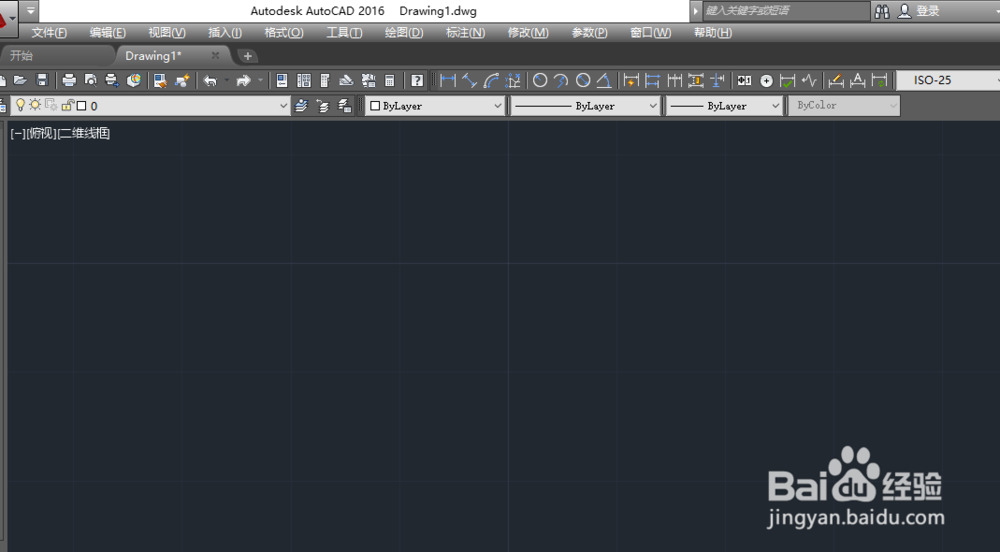The height and width of the screenshot is (552, 1000).
Task: Open the 绘图(D) menu
Action: 404,33
